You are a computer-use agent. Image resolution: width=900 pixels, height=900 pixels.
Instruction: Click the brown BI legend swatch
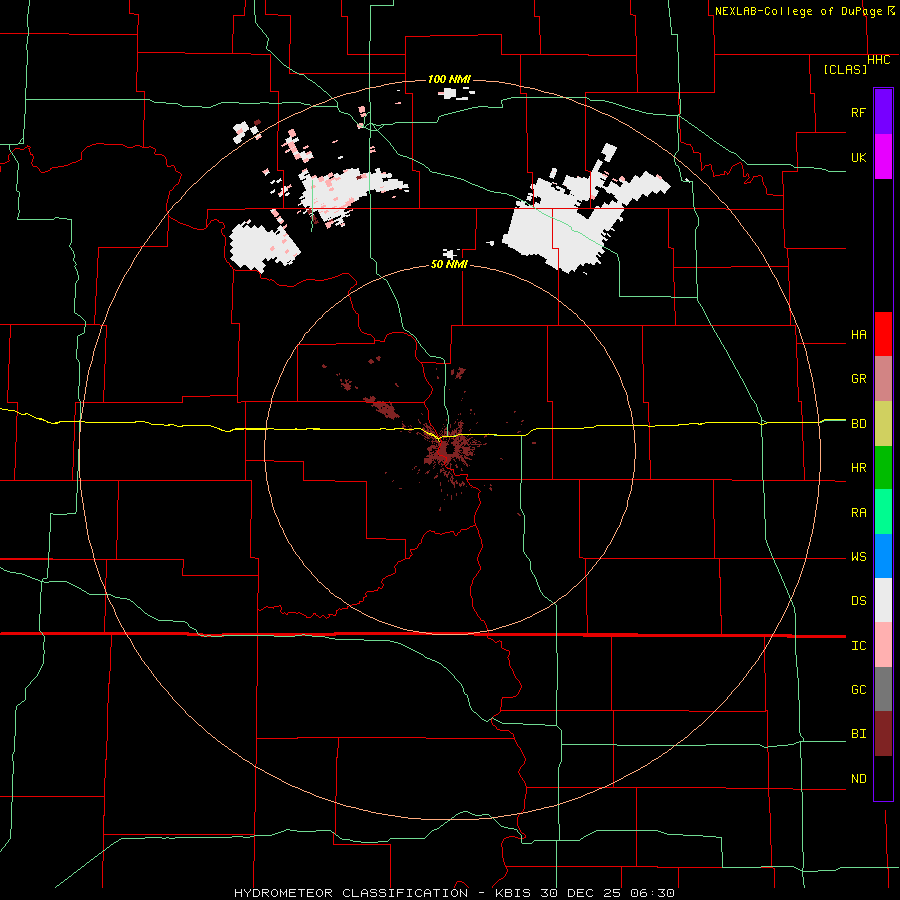pyautogui.click(x=883, y=734)
